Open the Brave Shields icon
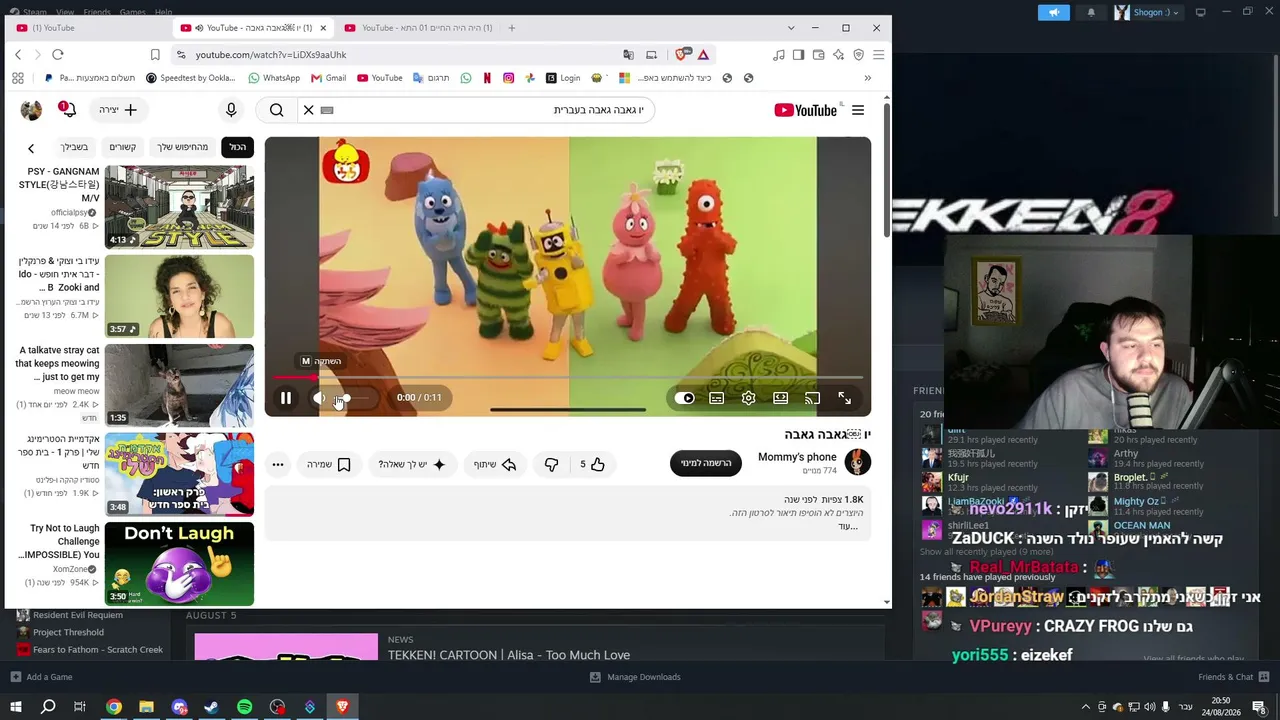The image size is (1280, 720). tap(682, 55)
